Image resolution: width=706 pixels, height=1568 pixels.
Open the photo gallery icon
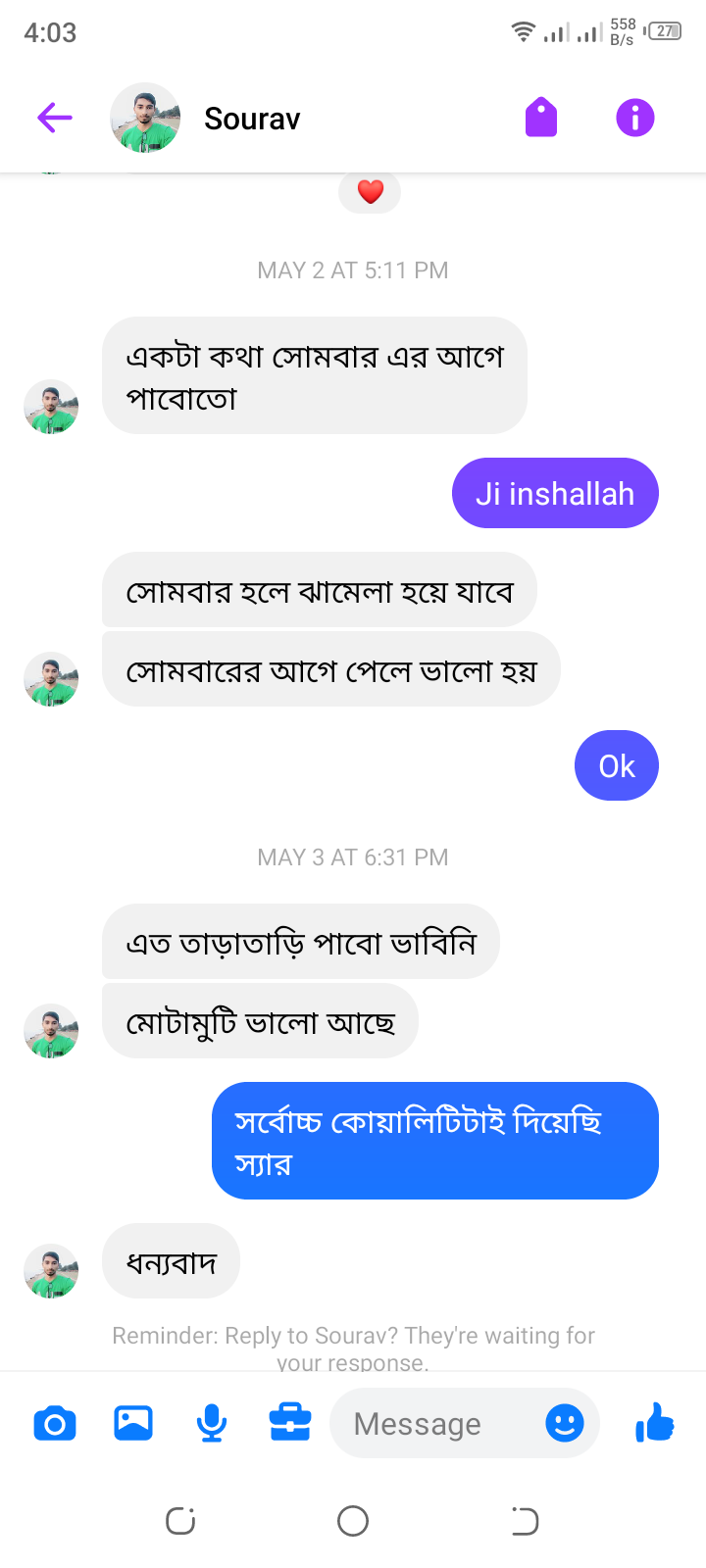133,1423
